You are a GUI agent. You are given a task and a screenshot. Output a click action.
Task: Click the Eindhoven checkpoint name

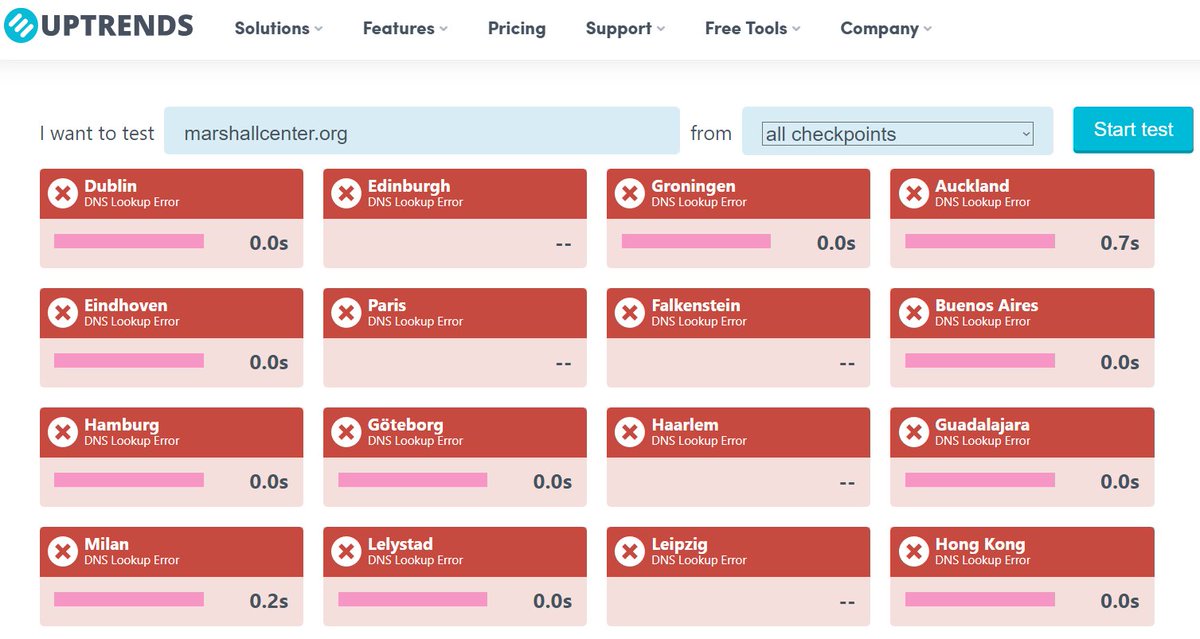coord(126,305)
